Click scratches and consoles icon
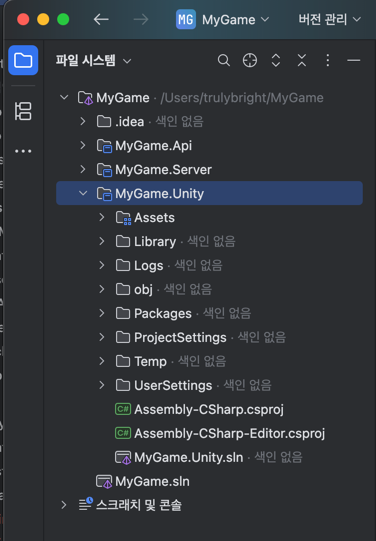This screenshot has width=376, height=541. (86, 504)
